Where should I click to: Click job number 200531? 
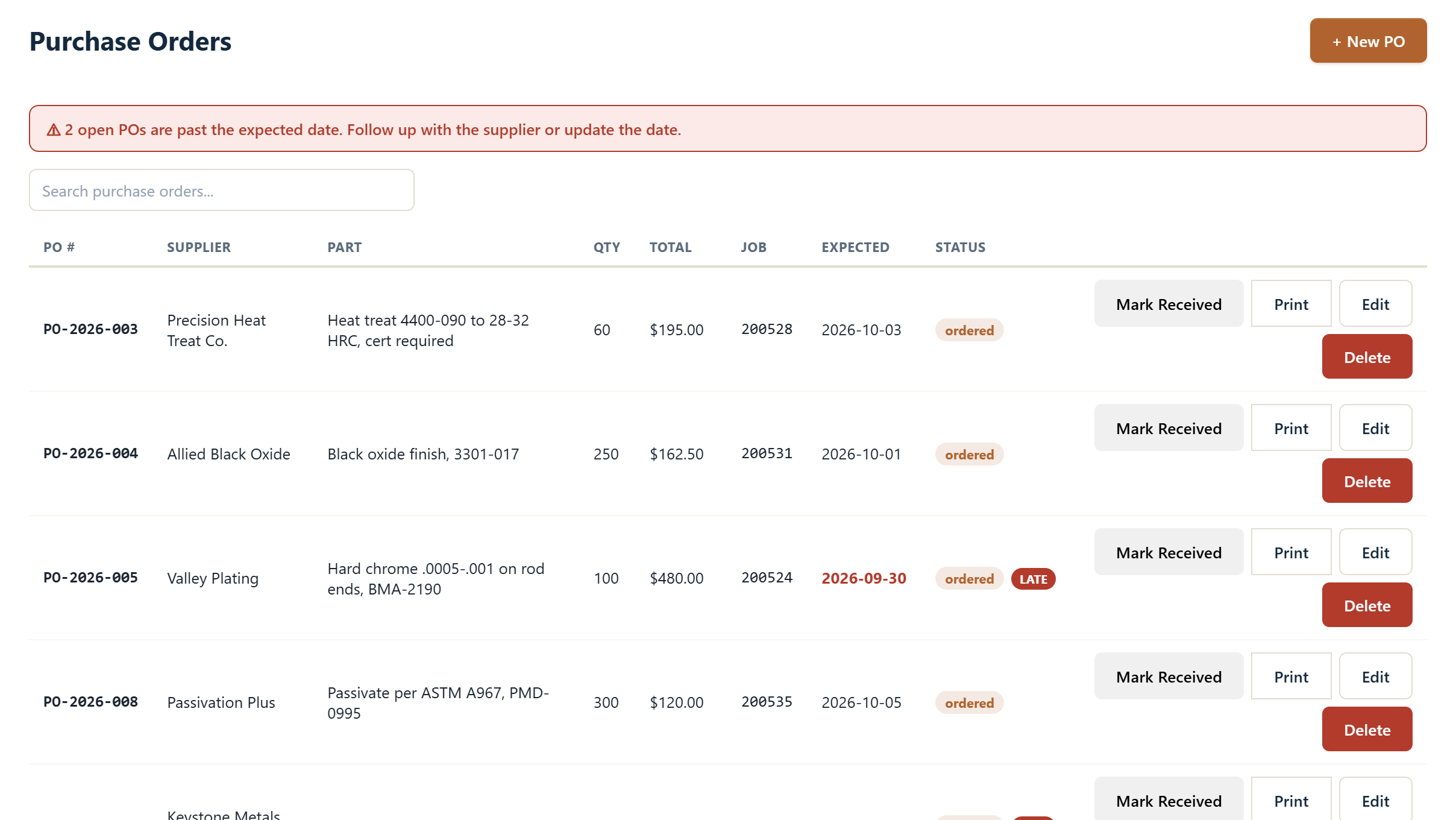tap(767, 453)
